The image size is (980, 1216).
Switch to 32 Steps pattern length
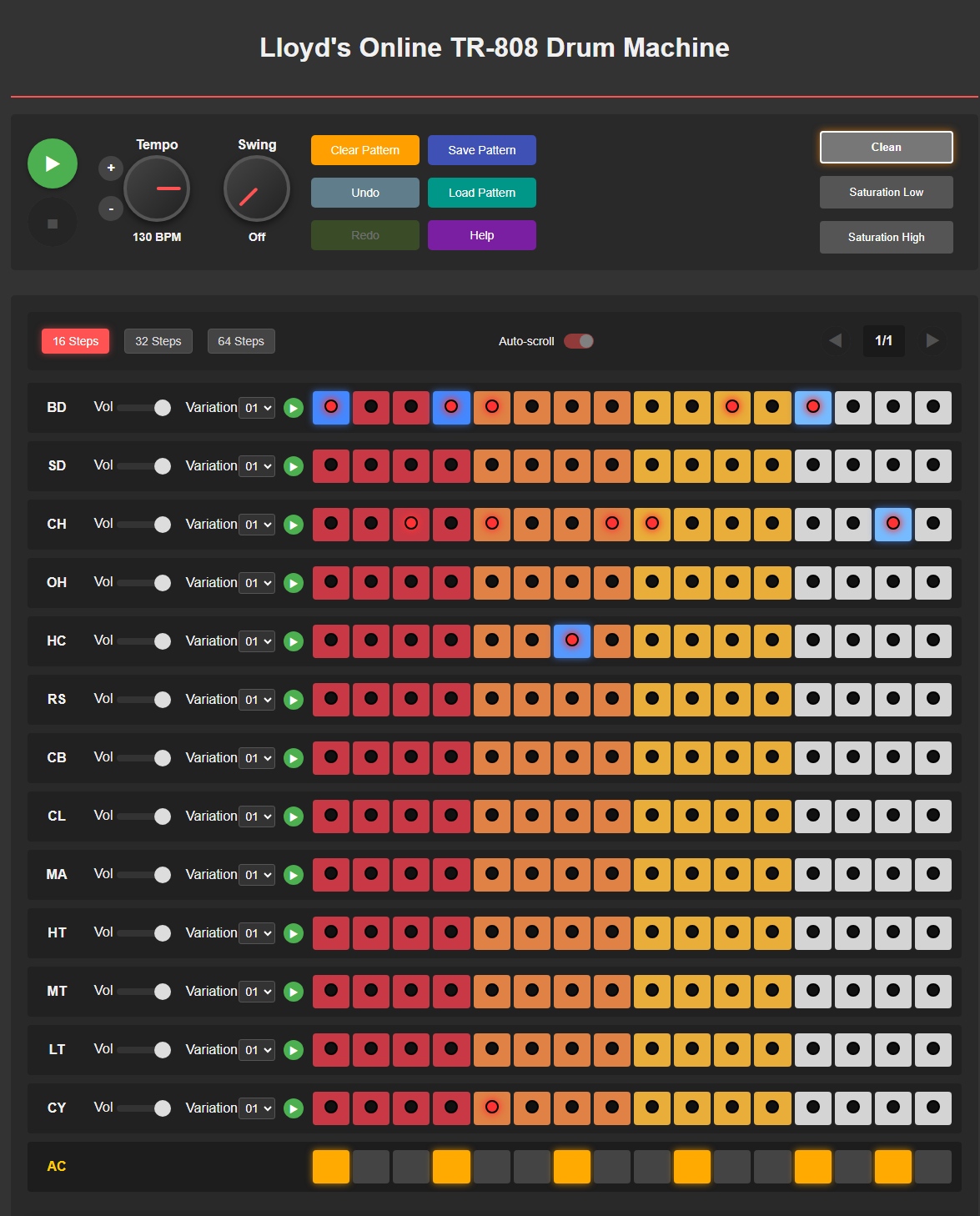point(158,341)
